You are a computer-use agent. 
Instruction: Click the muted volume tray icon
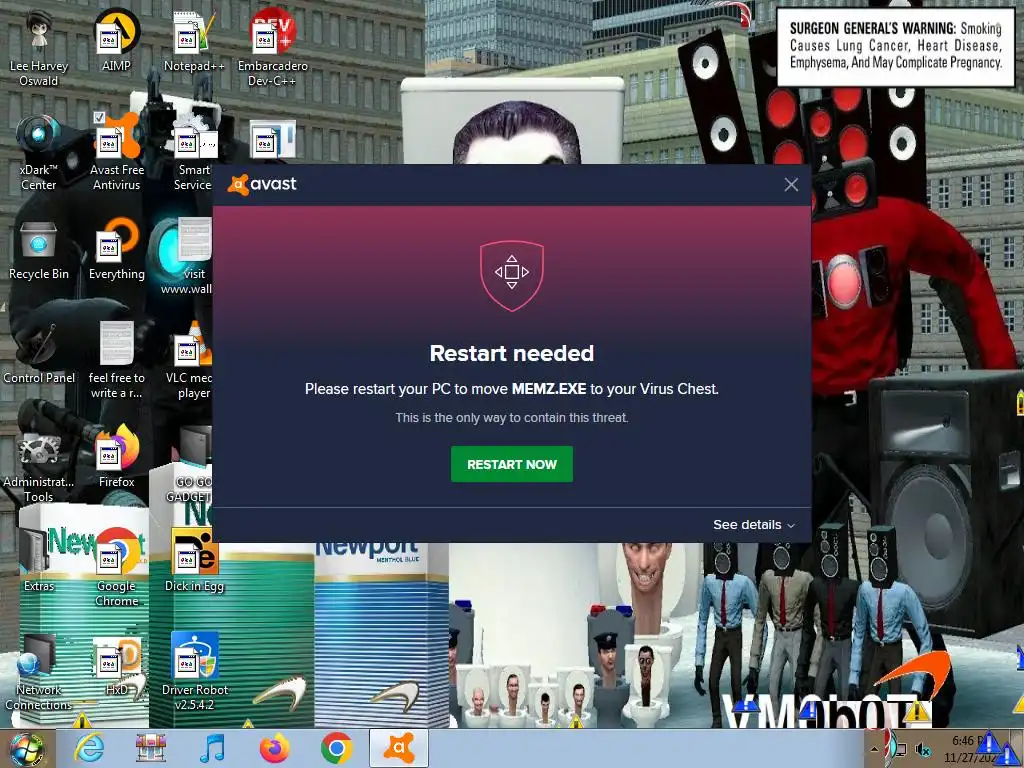[923, 749]
